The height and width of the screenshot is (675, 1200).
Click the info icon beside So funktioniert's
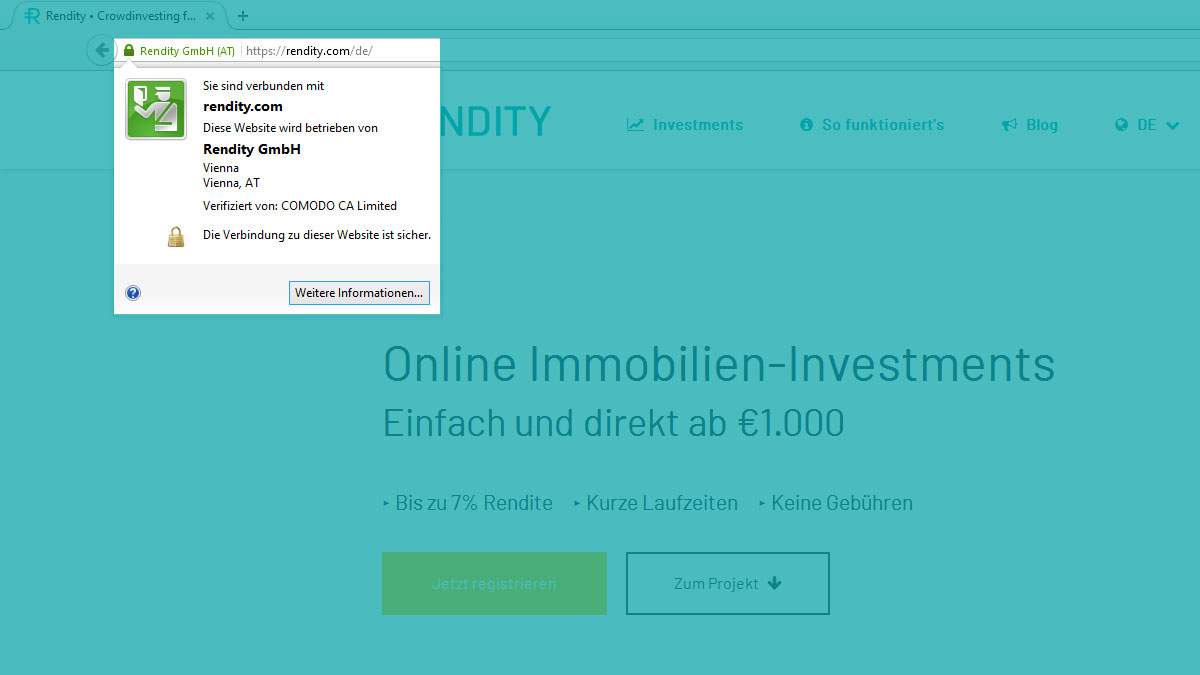point(807,125)
